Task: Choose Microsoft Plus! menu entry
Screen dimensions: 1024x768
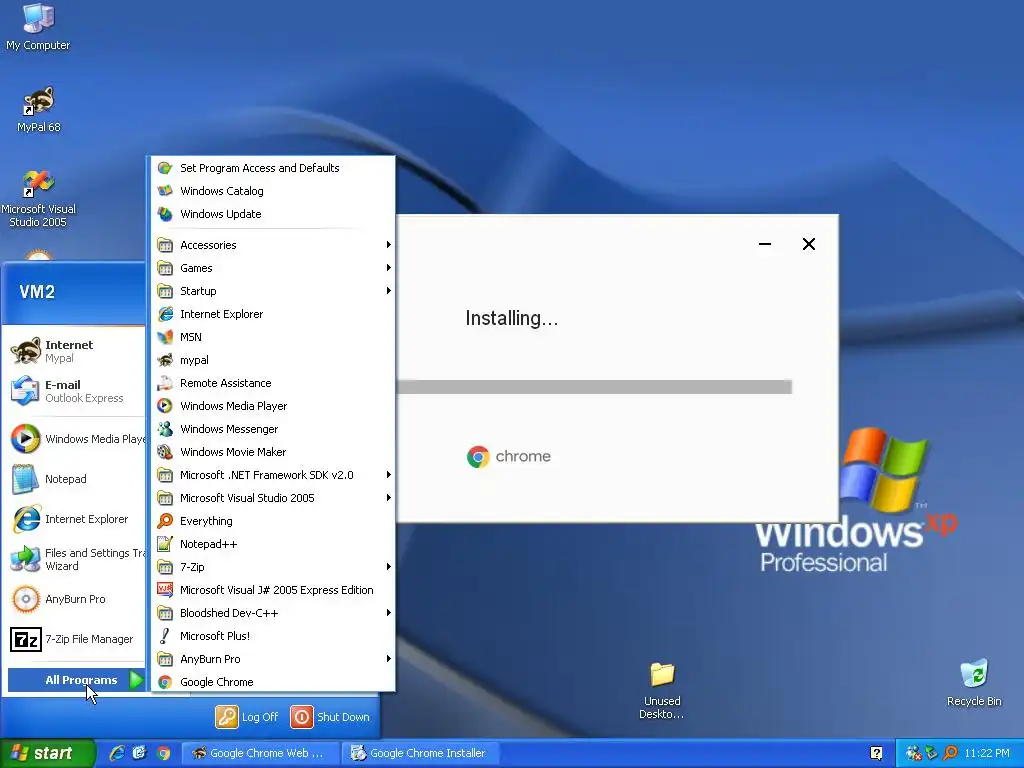Action: pyautogui.click(x=273, y=636)
